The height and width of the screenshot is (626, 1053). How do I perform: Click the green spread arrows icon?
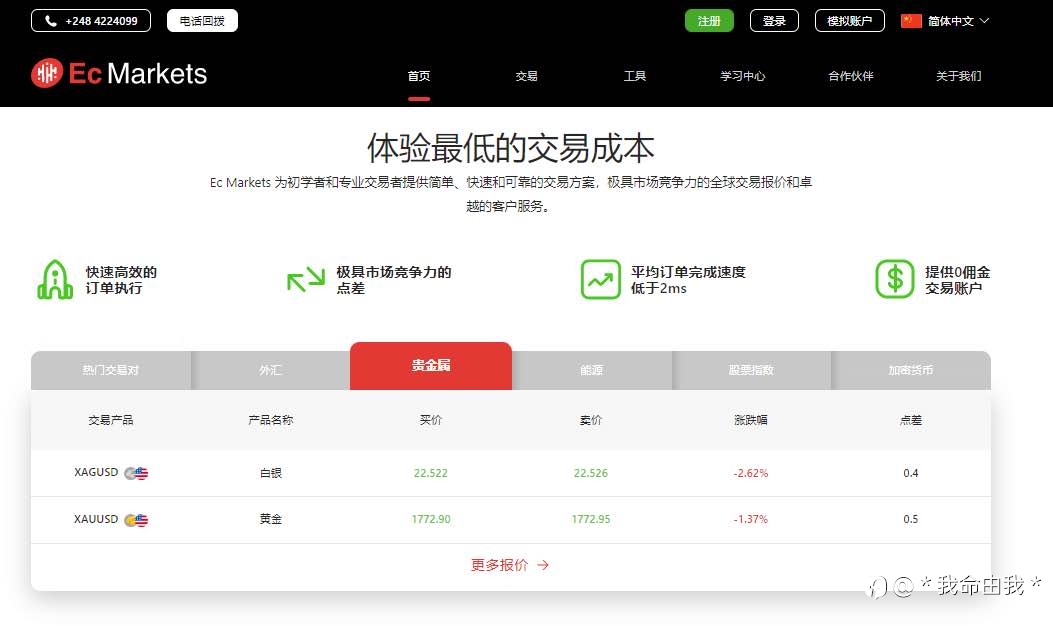click(306, 279)
